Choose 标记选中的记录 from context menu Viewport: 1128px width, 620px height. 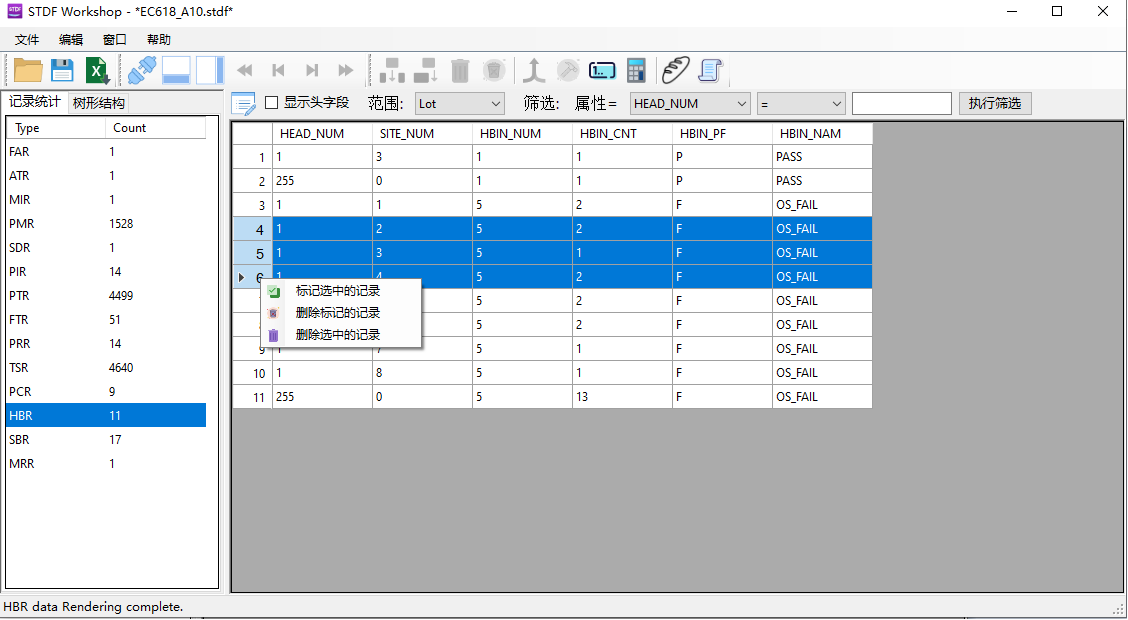click(338, 291)
